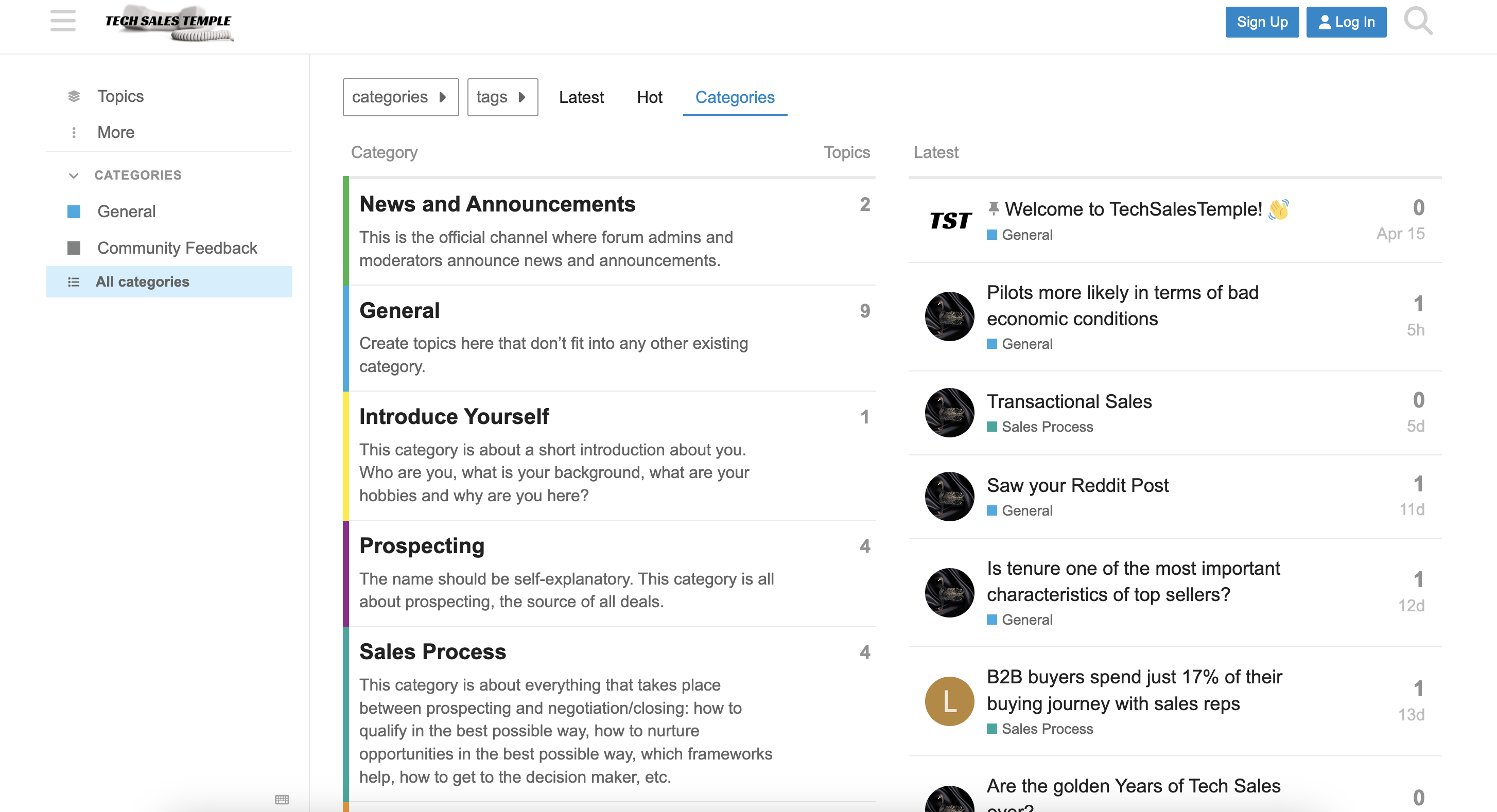
Task: Click 5d time on Transactional Sales
Action: point(1416,426)
